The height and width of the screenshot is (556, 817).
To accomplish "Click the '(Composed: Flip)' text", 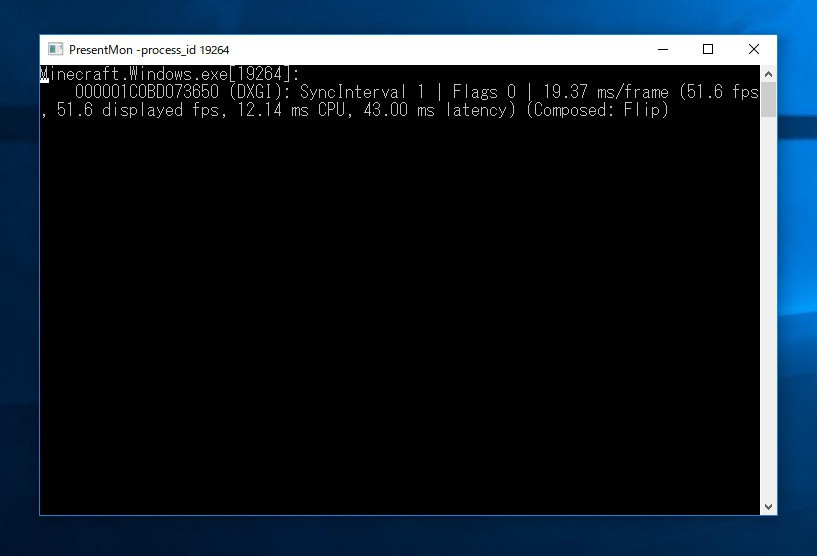I will [x=597, y=110].
